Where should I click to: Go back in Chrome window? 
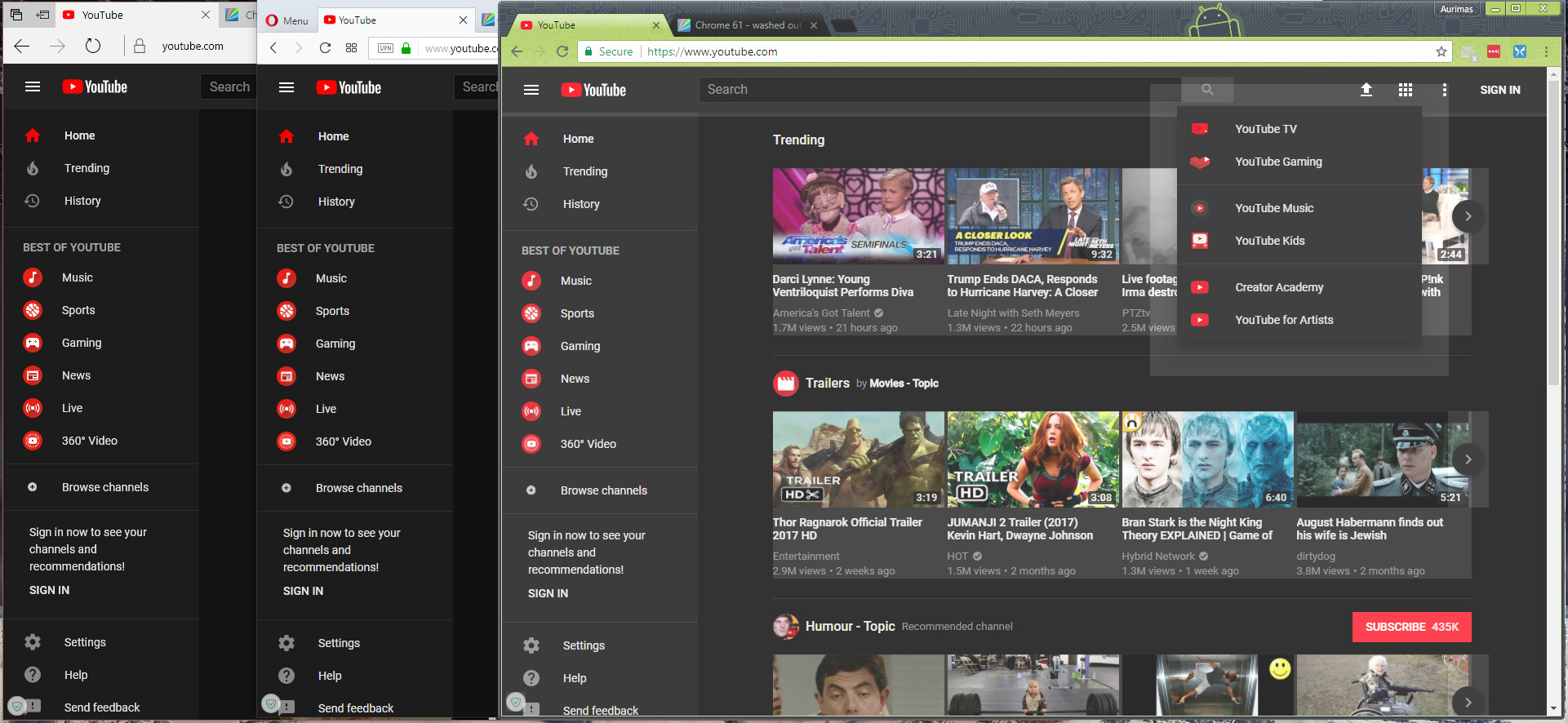(517, 51)
